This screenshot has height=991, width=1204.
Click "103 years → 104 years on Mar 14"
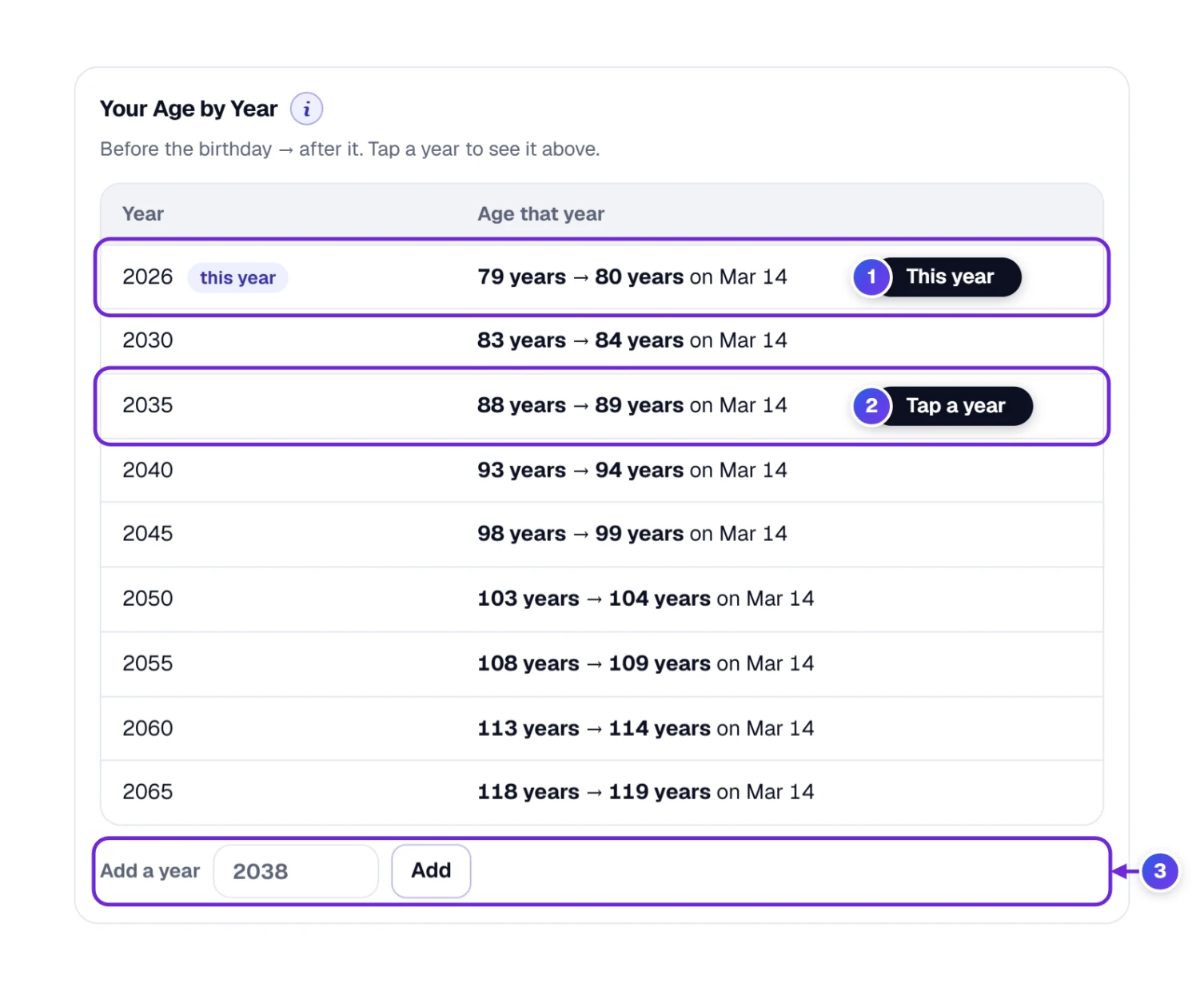pyautogui.click(x=646, y=599)
